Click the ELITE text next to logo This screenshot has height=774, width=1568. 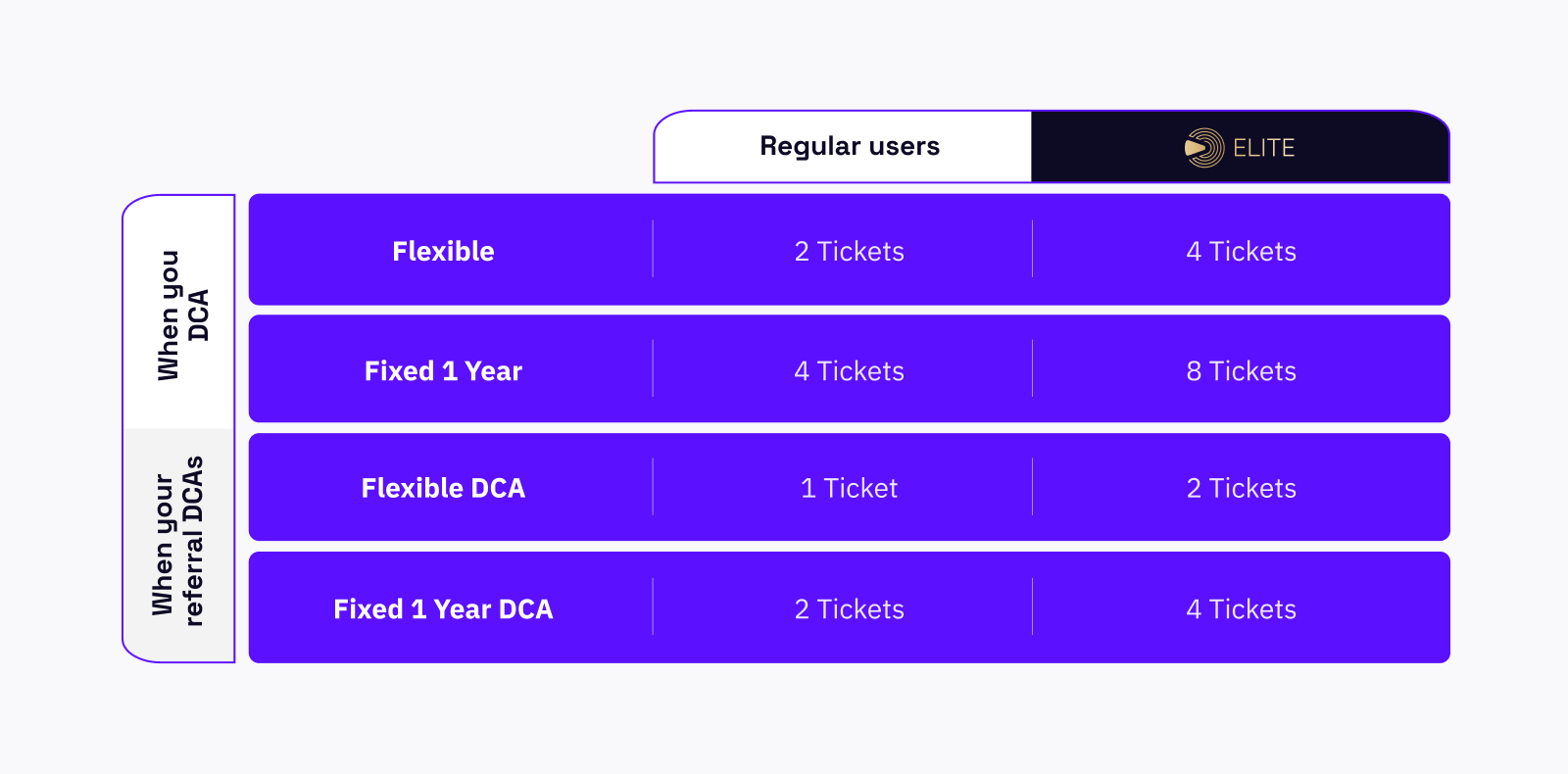[x=1264, y=148]
